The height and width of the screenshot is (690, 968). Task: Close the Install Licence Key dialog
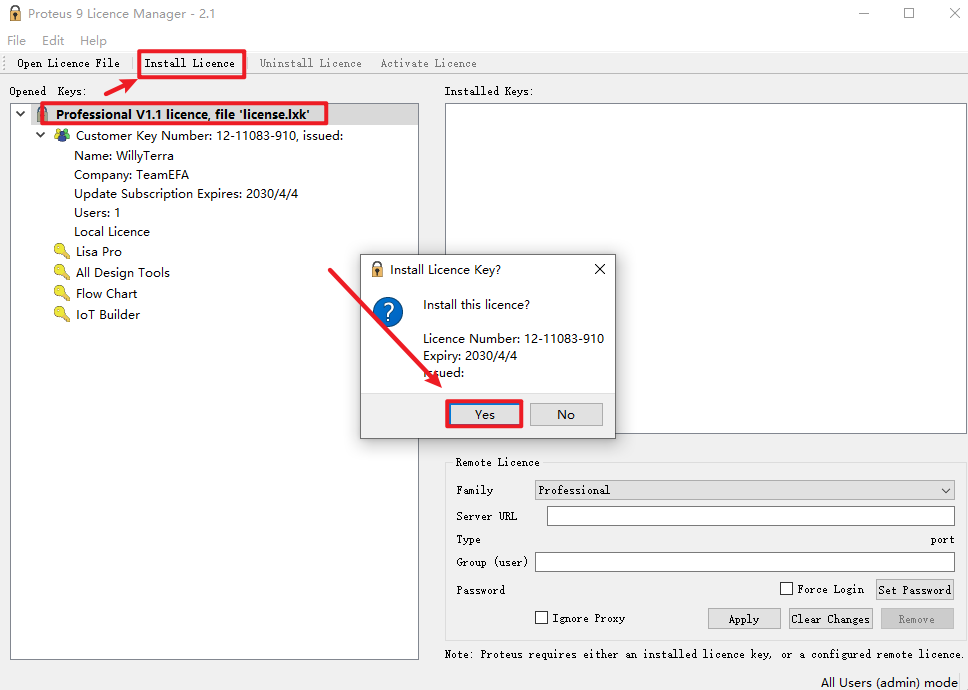pyautogui.click(x=600, y=269)
